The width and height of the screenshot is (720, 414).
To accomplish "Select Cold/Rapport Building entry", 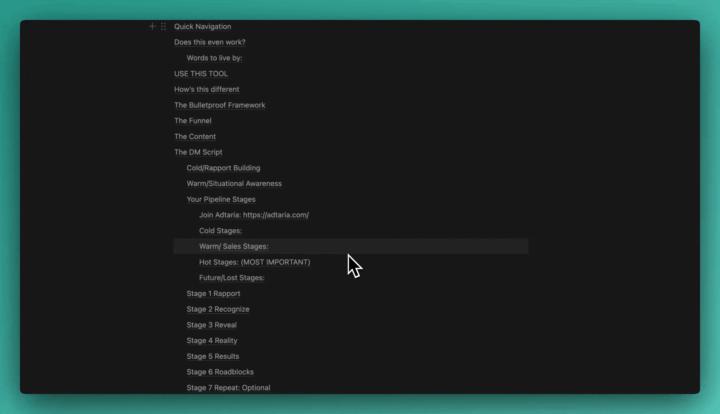I will pos(224,168).
